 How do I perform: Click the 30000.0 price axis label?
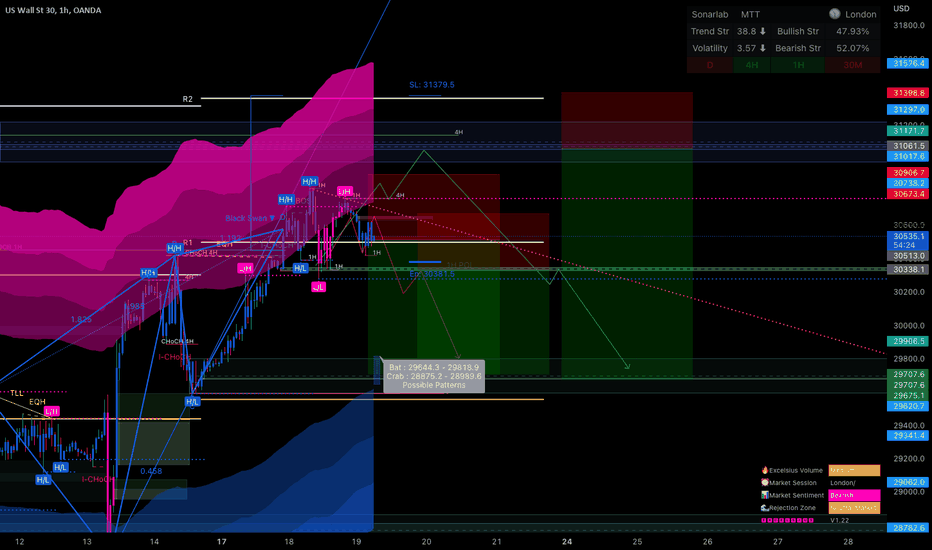coord(909,326)
